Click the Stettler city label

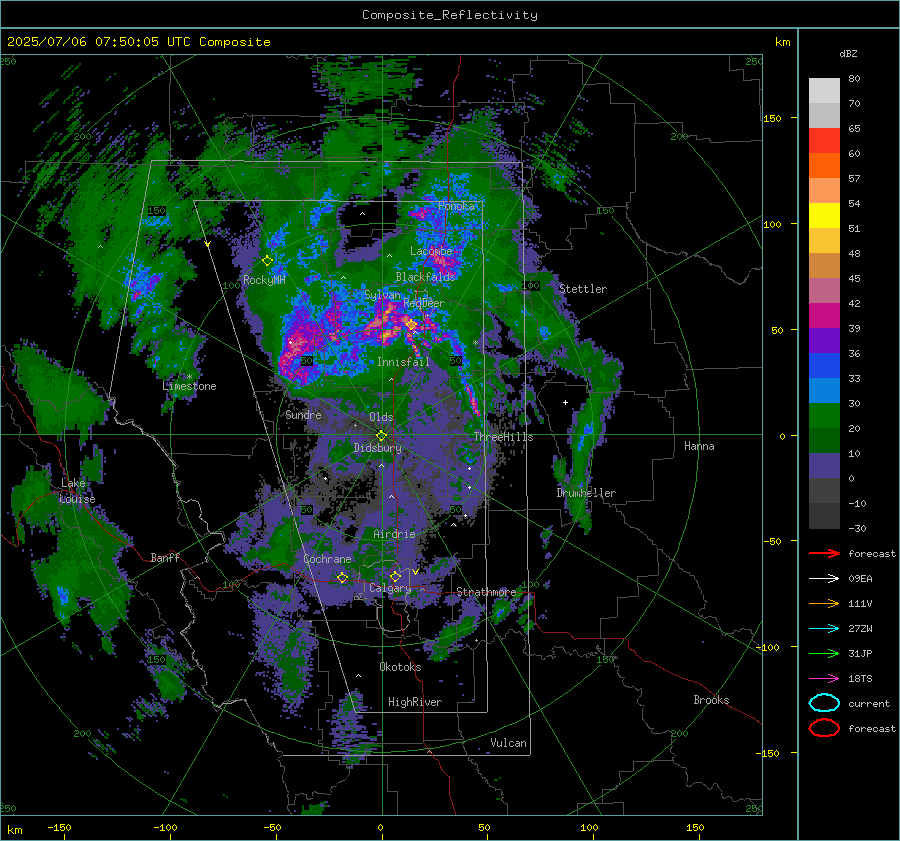coord(583,289)
